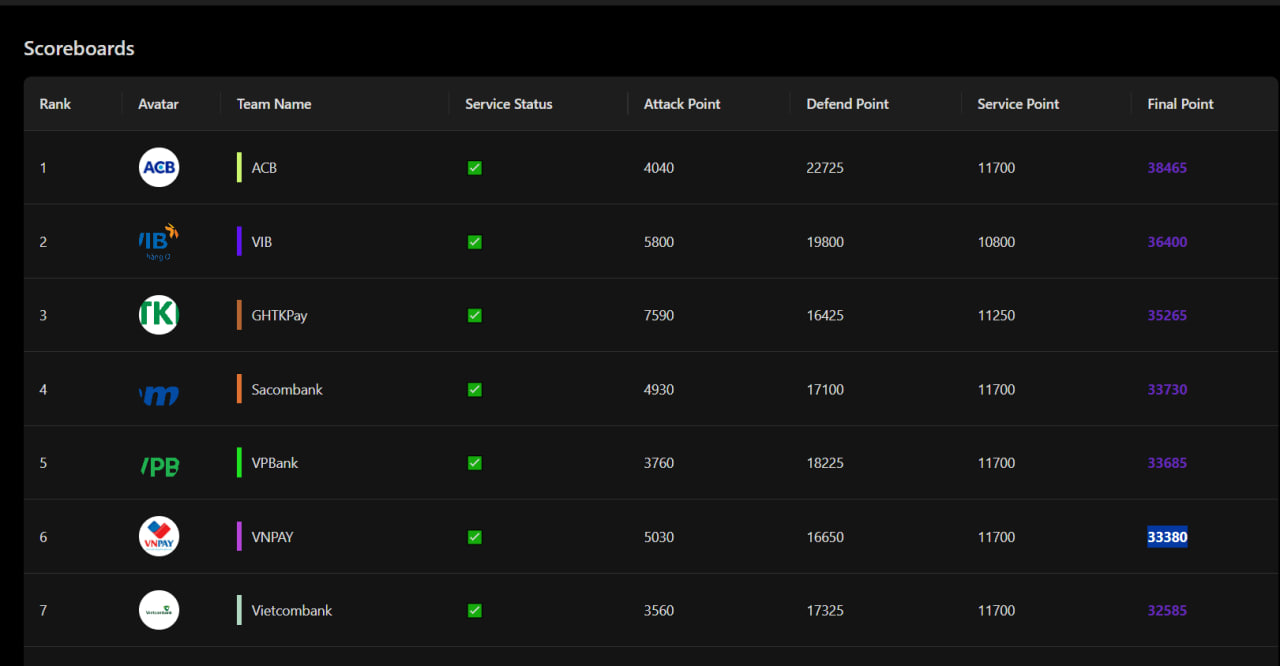This screenshot has width=1280, height=666.
Task: Click VPBank's bright green color bar
Action: tap(239, 463)
